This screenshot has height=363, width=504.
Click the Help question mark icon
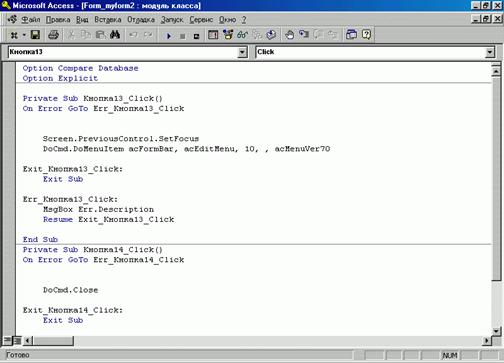[x=366, y=35]
